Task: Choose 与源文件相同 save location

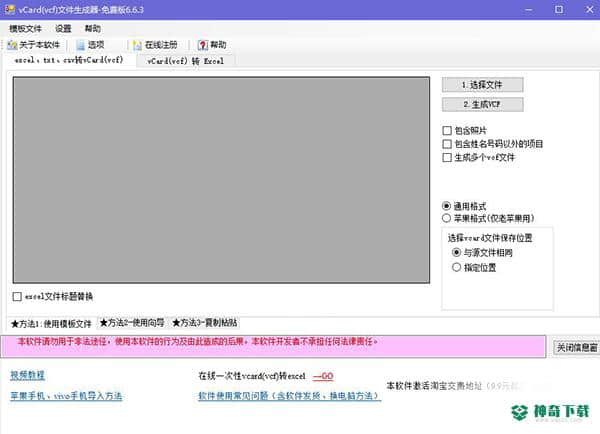Action: point(456,253)
